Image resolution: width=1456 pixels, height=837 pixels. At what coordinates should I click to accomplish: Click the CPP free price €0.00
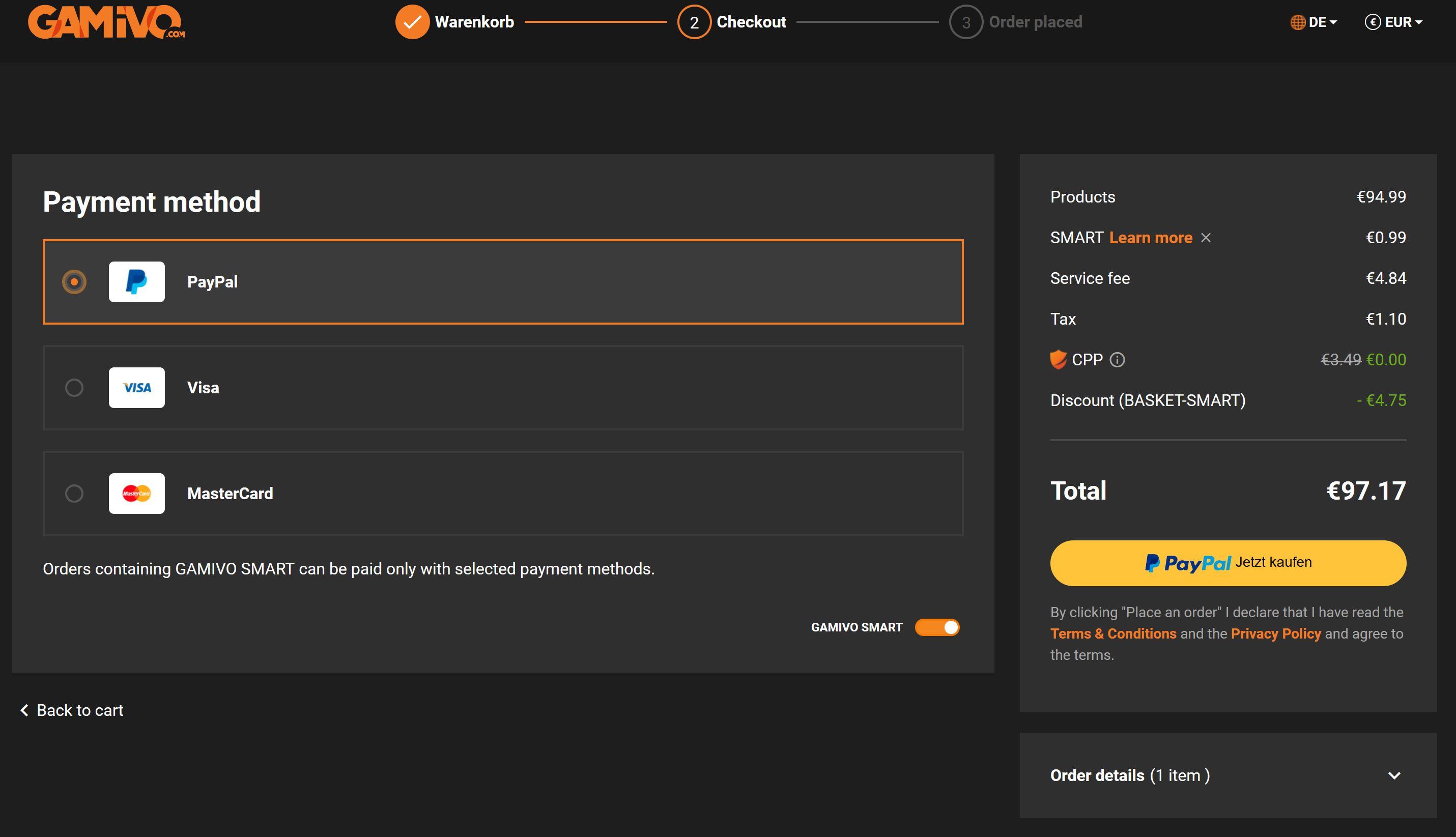click(1386, 360)
